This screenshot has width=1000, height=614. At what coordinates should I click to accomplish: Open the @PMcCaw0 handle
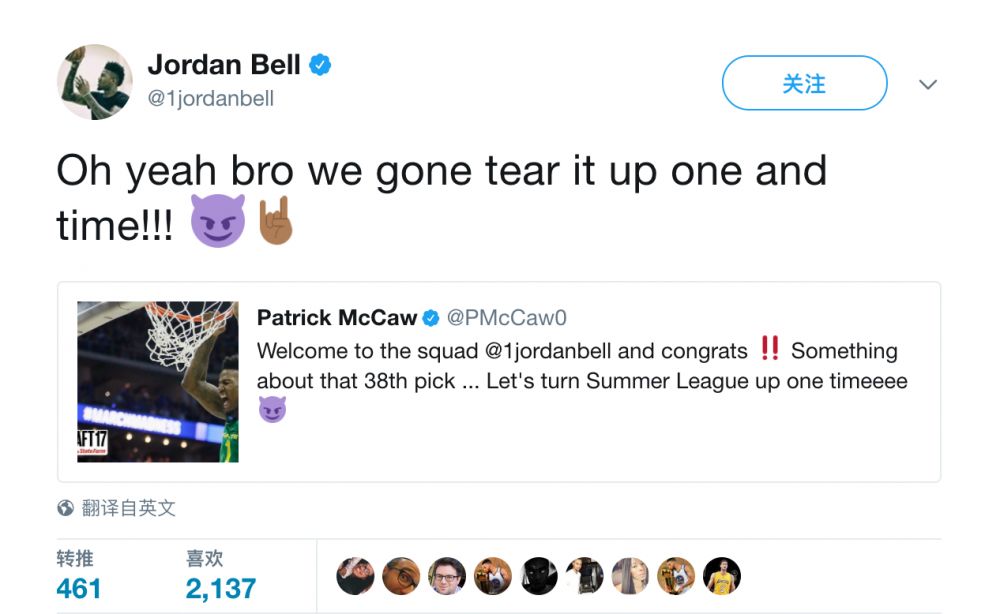pyautogui.click(x=506, y=318)
